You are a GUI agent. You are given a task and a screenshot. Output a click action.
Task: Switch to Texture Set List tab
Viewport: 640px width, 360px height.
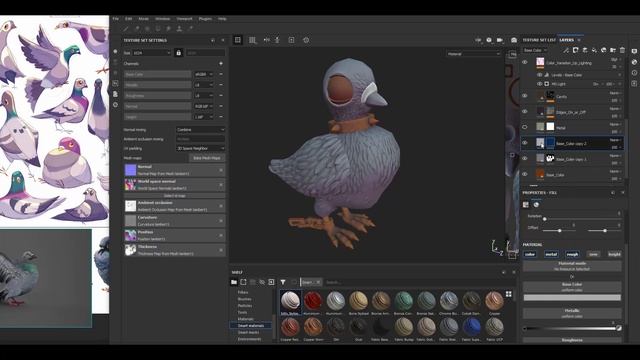tap(539, 40)
